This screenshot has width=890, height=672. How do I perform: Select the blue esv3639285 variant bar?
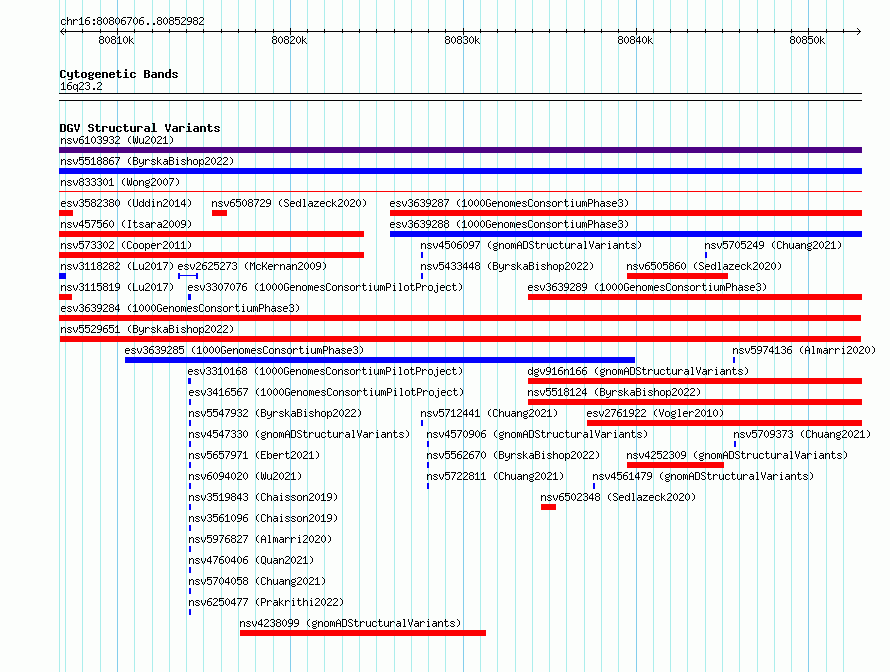pos(380,360)
